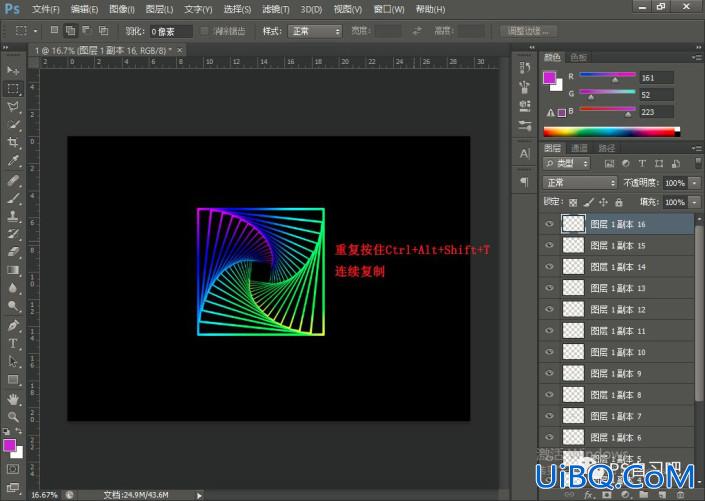Open the status bar info arrow
The height and width of the screenshot is (501, 705).
pos(199,495)
